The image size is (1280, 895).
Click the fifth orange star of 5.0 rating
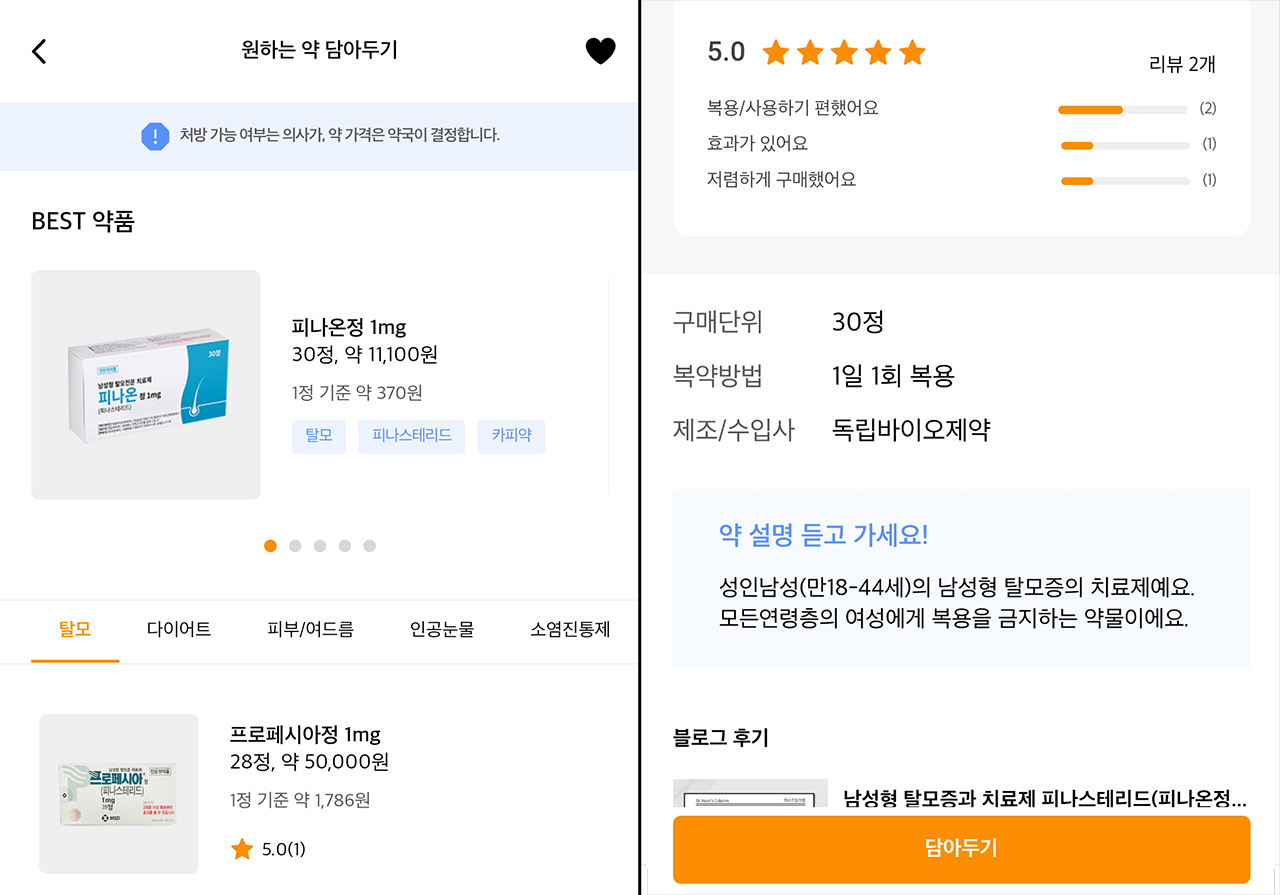[x=911, y=52]
